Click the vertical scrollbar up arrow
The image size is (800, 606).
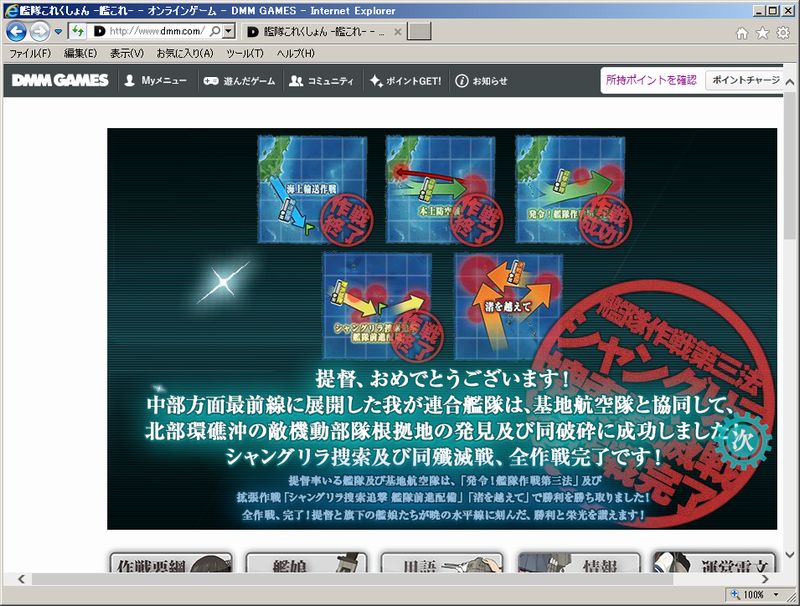[x=789, y=82]
